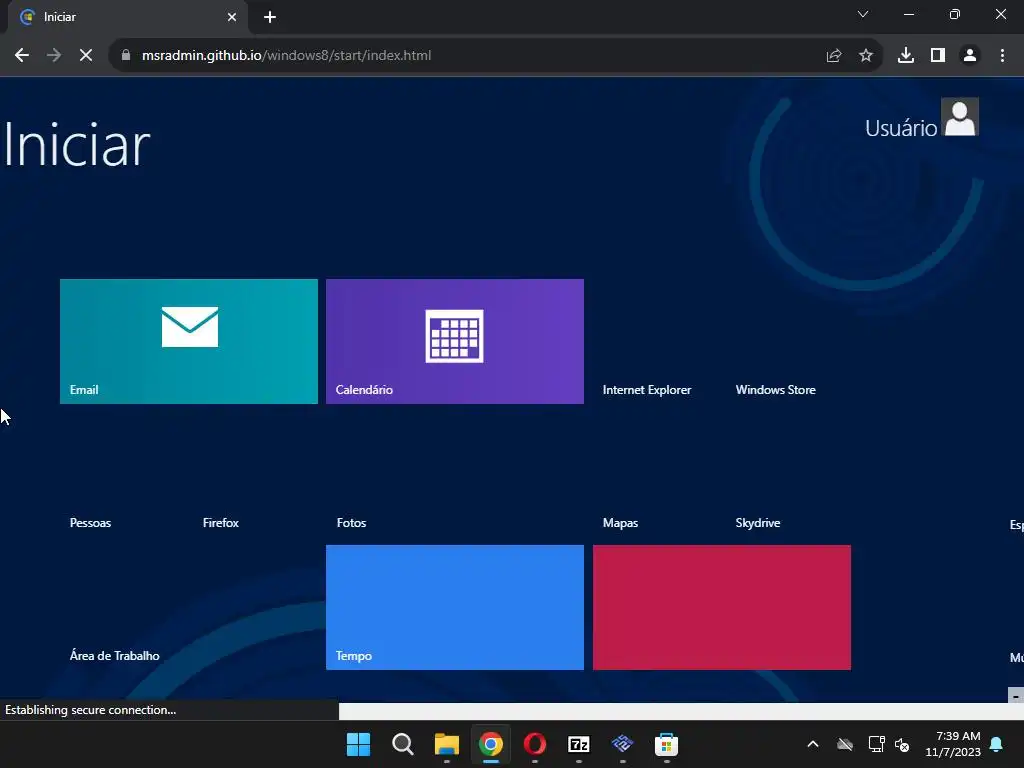Close the Iniciar tab
Screen dimensions: 1024x768
[x=232, y=17]
